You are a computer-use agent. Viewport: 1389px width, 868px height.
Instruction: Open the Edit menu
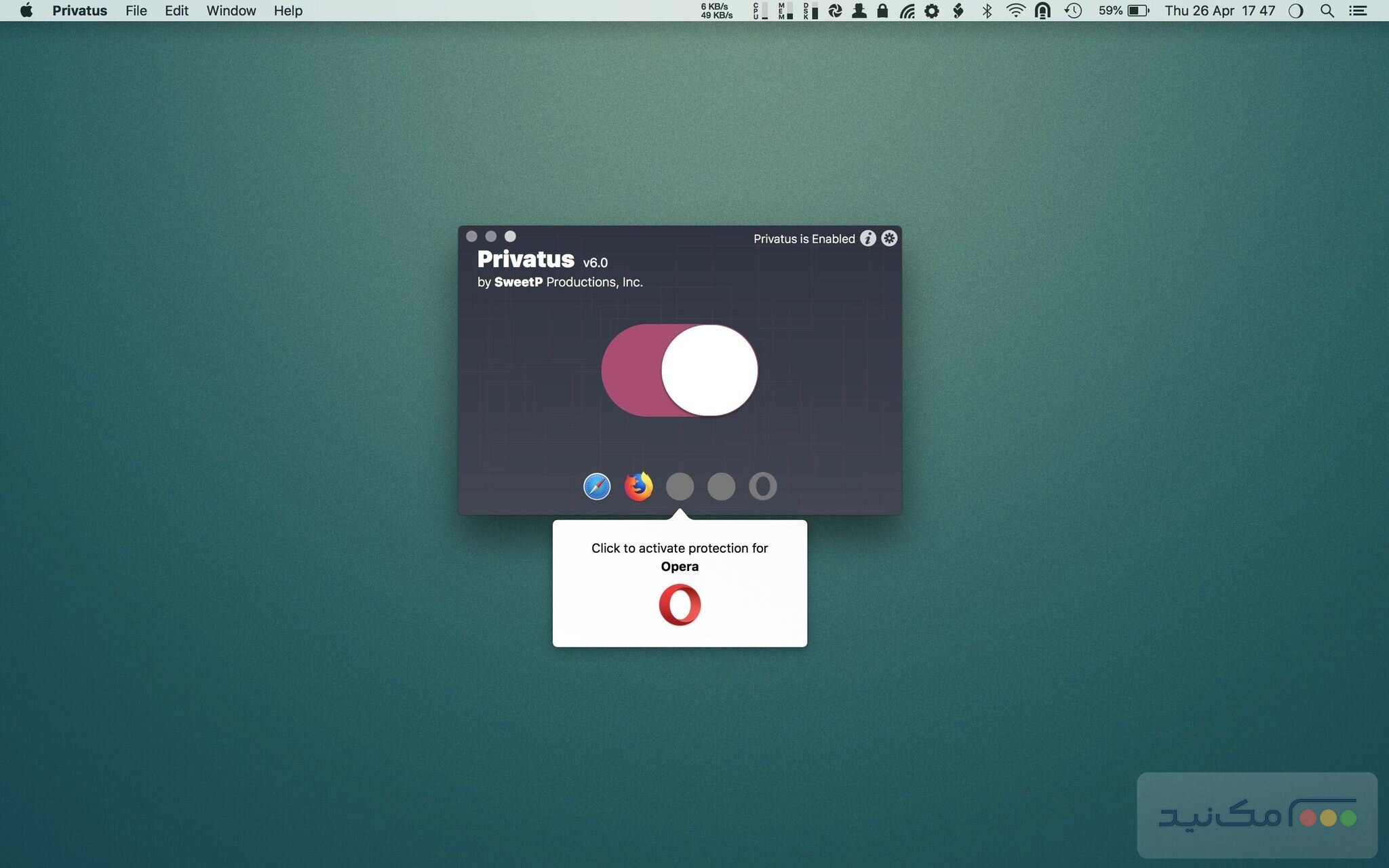pyautogui.click(x=176, y=11)
